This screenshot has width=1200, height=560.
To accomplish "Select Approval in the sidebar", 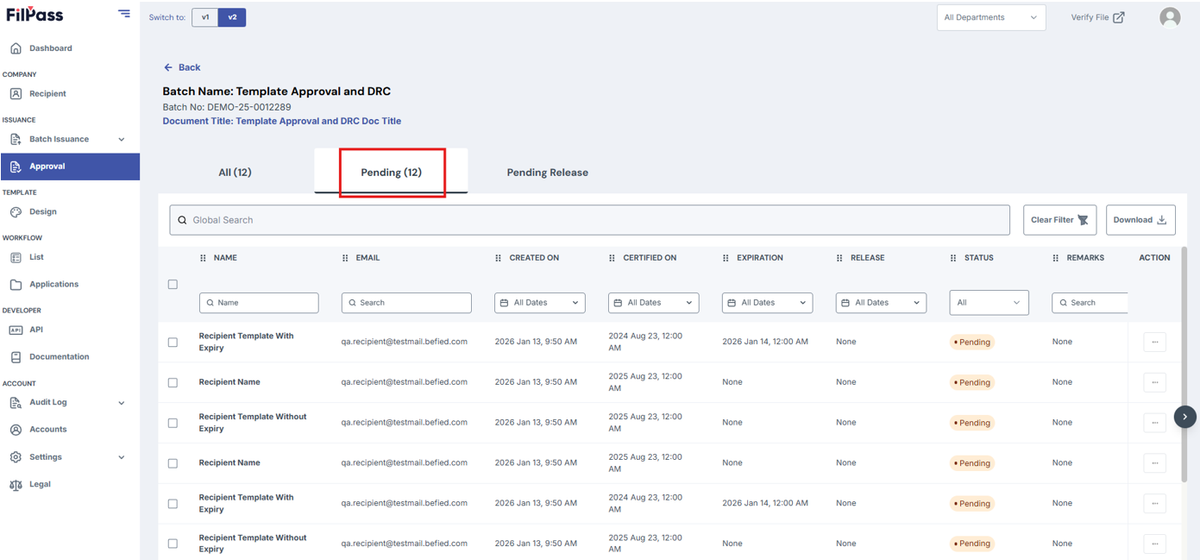I will pos(69,167).
